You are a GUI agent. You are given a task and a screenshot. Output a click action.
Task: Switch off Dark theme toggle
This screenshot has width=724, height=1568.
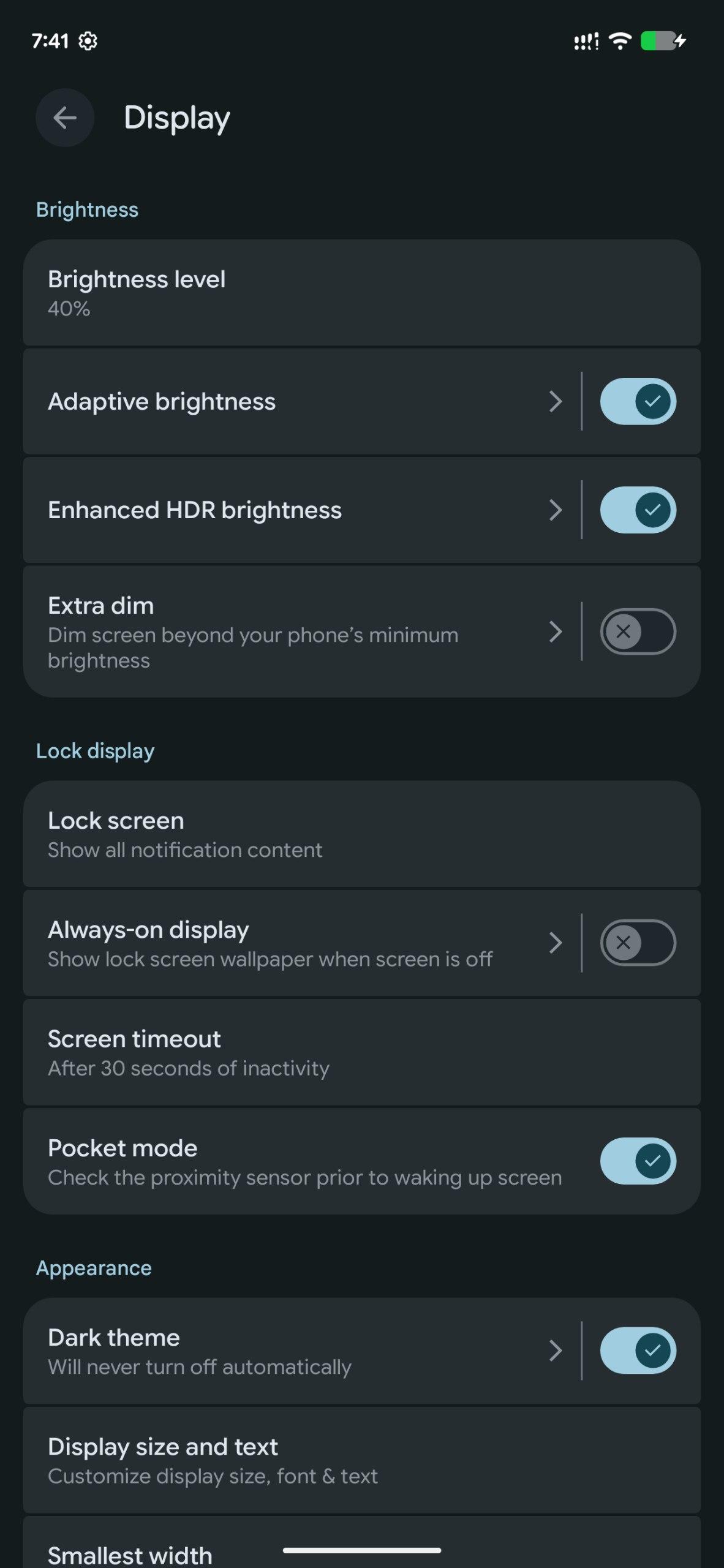[638, 1350]
